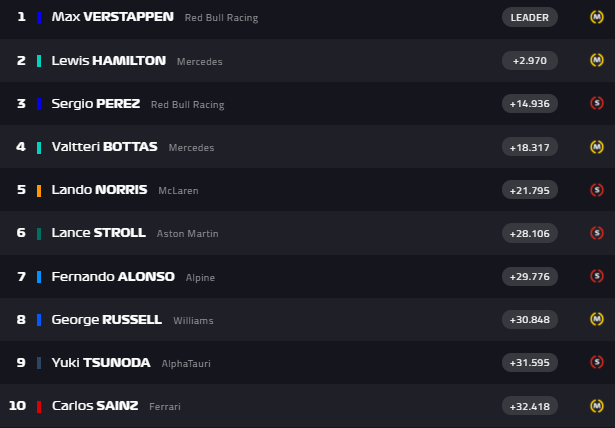
Task: Click Tsunoda's soft tyre icon
Action: coord(596,363)
